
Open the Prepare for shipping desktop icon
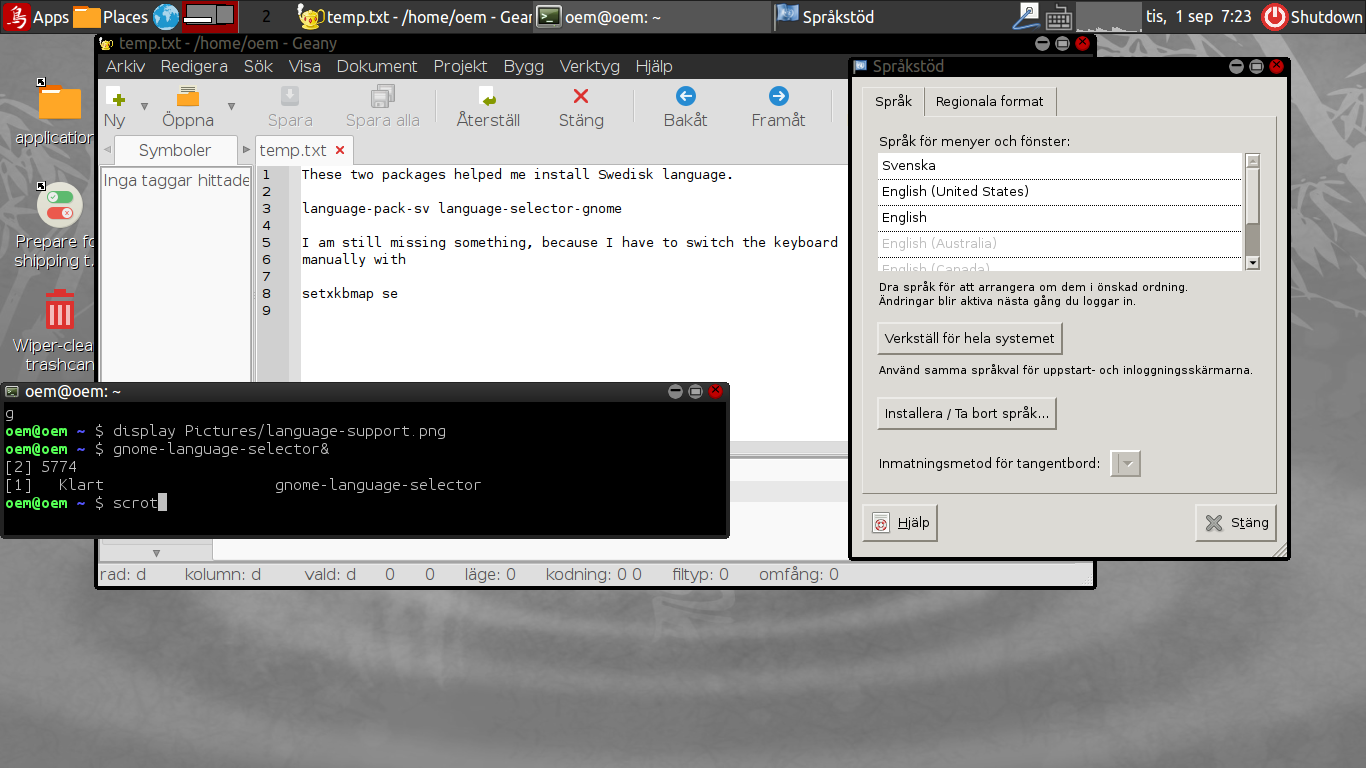60,205
